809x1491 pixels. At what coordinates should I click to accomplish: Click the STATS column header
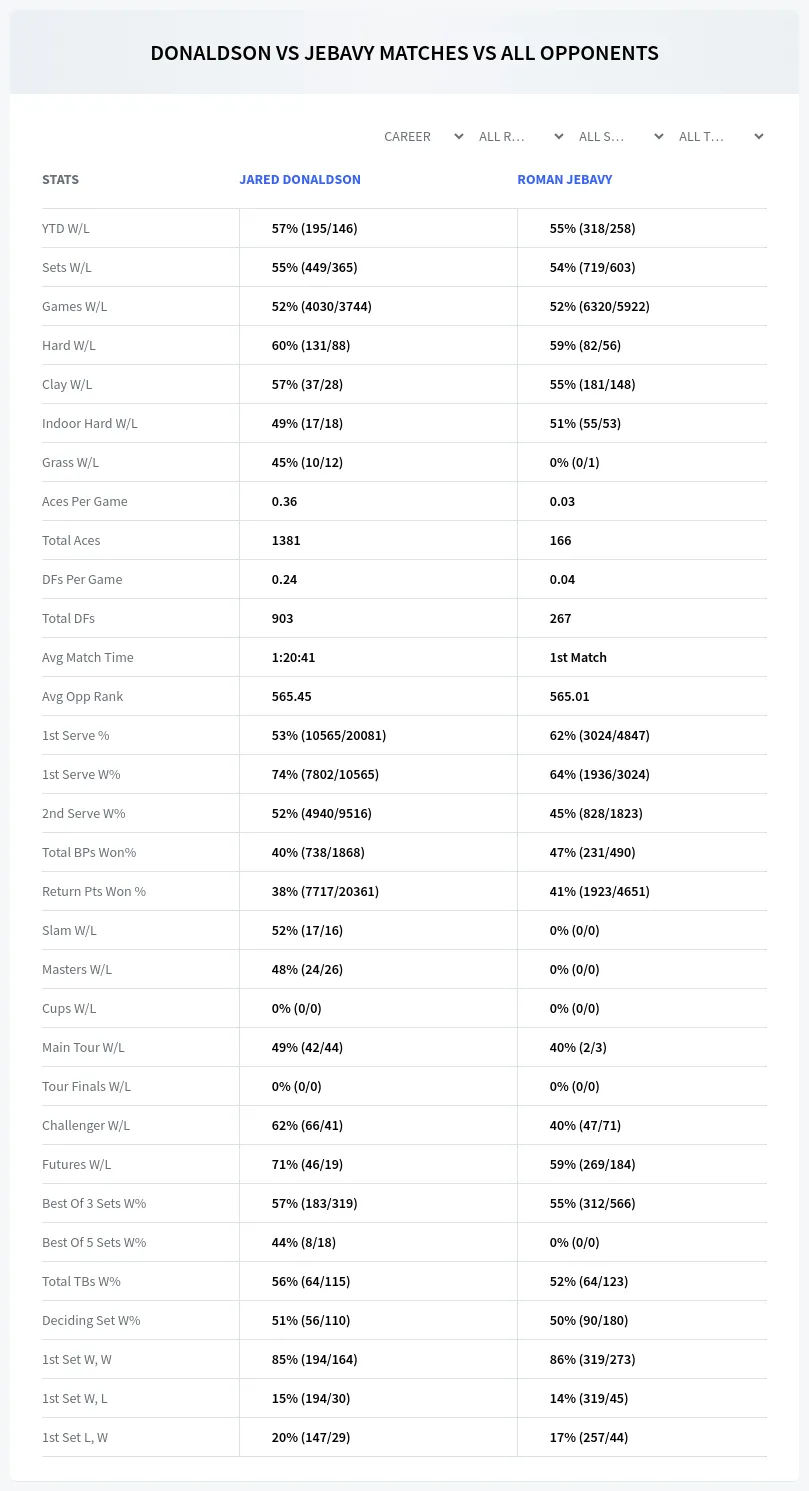pyautogui.click(x=60, y=180)
